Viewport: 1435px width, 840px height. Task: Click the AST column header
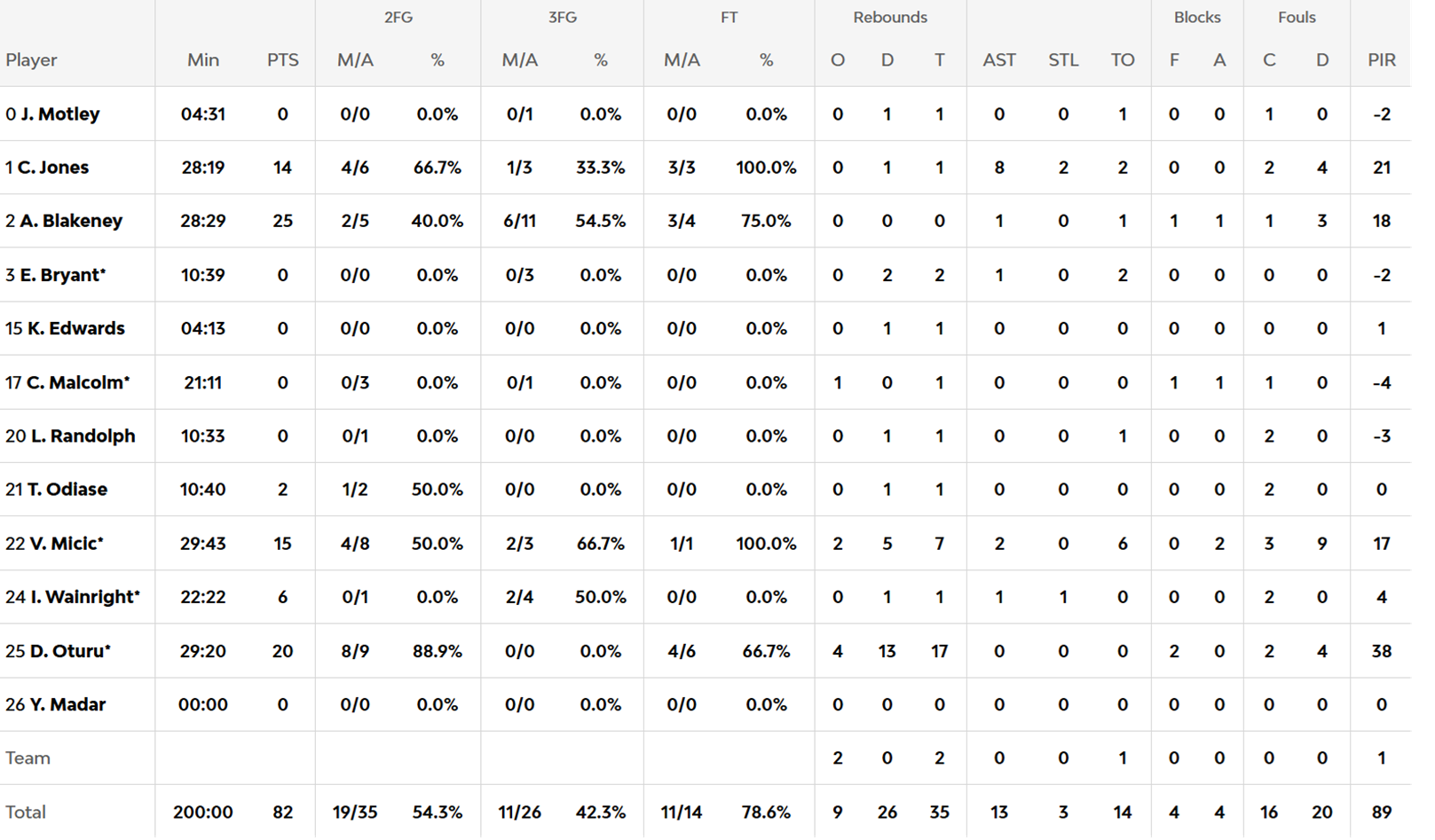(998, 60)
